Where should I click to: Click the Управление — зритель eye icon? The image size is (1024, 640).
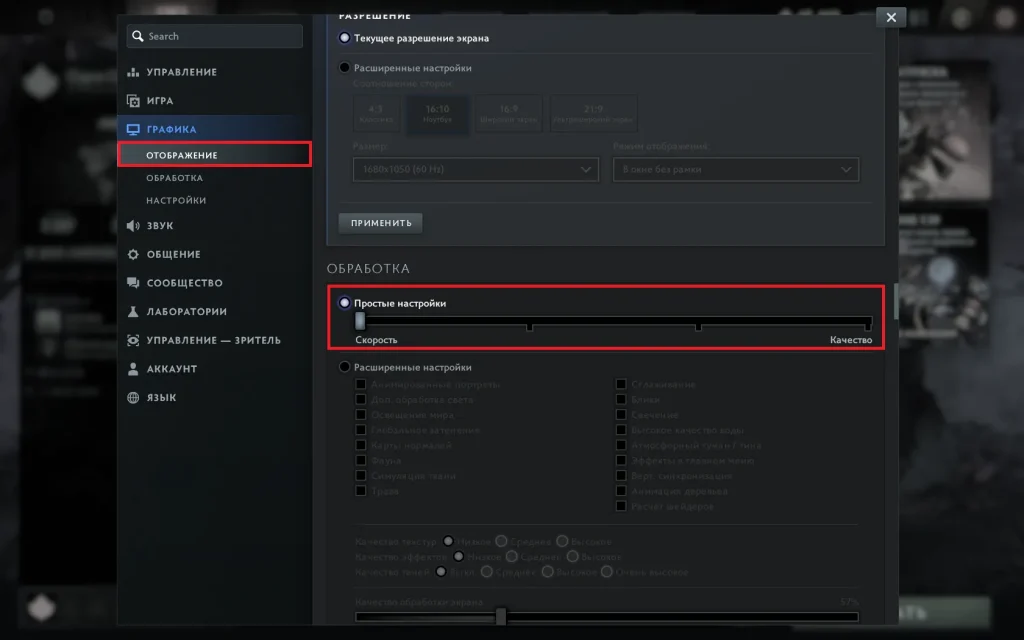click(133, 340)
